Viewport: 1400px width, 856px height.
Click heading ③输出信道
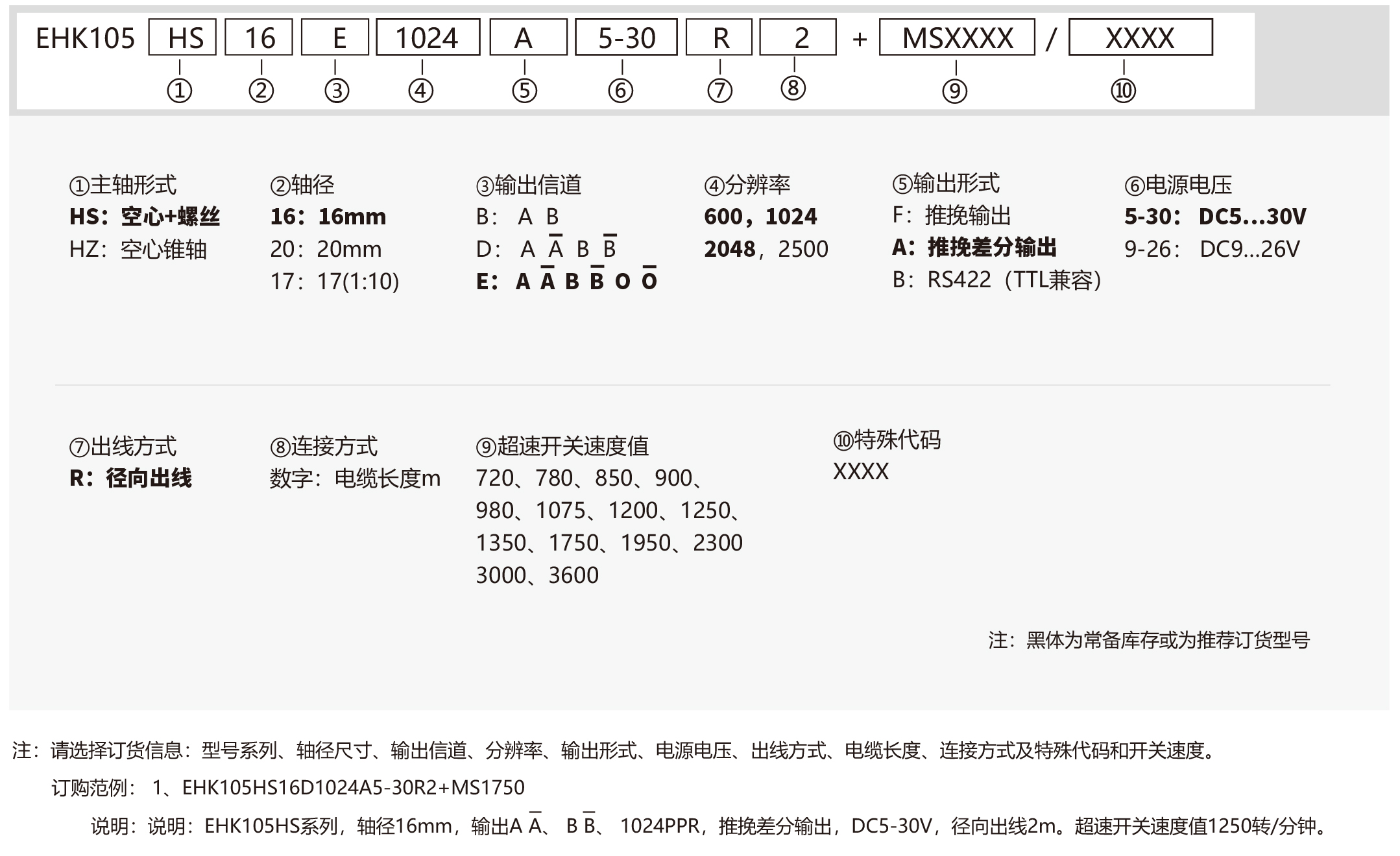click(x=529, y=185)
